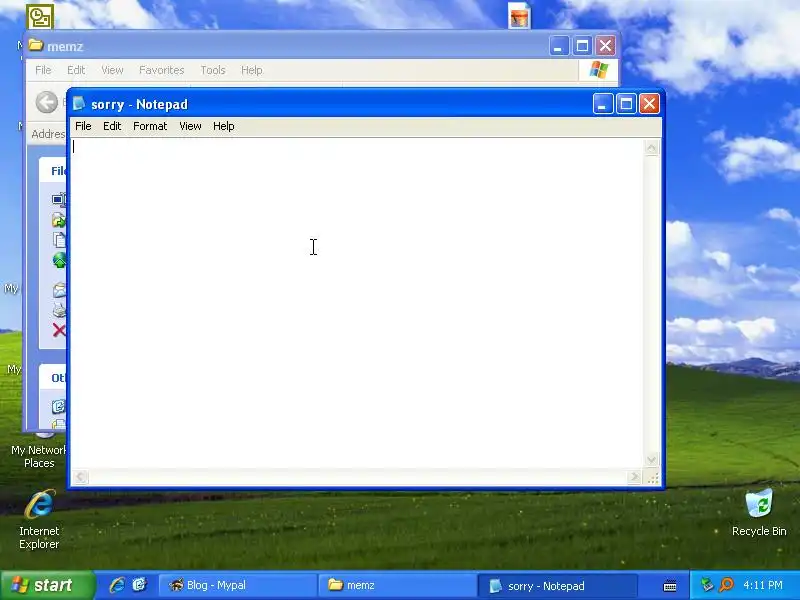Minimize the memz explorer window
This screenshot has width=800, height=600.
(x=559, y=46)
